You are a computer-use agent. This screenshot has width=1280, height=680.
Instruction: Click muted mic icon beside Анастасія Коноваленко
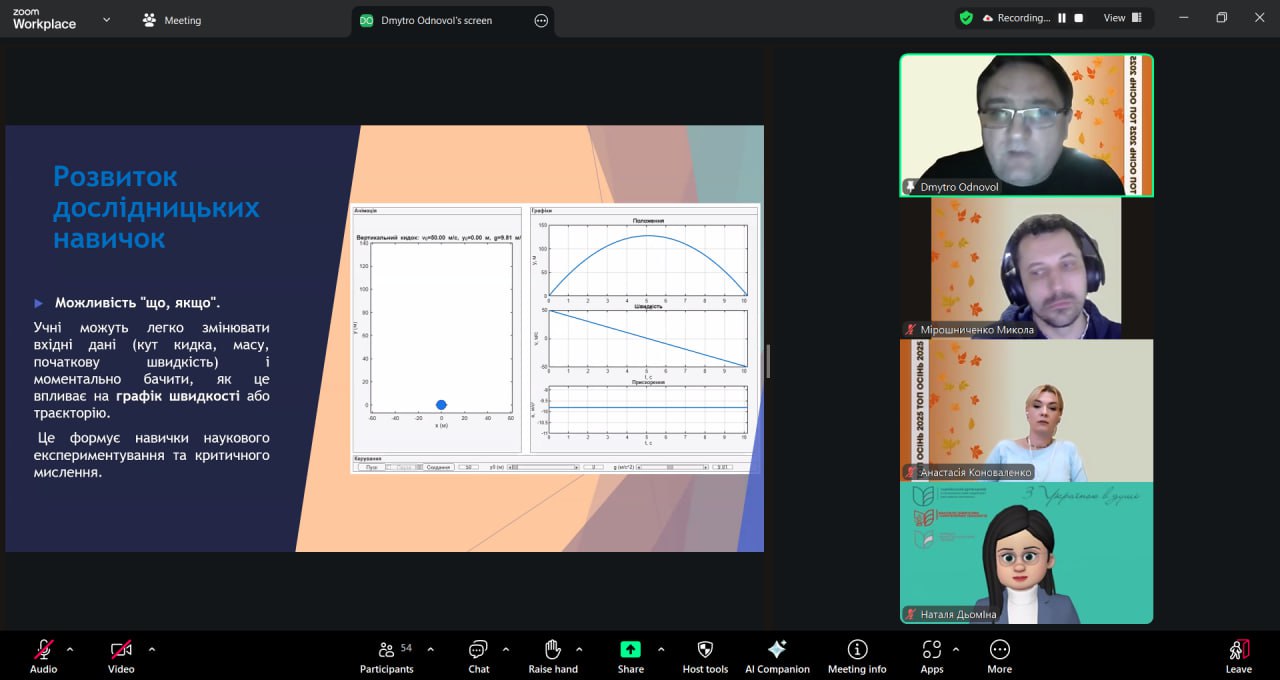(x=910, y=472)
